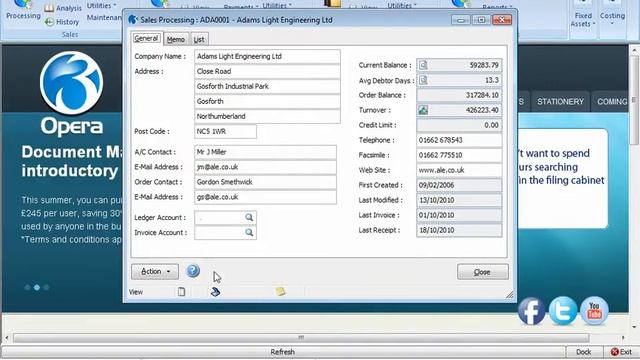Select the third carousel dot indicator
Viewport: 640px width, 360px height.
tap(46, 287)
